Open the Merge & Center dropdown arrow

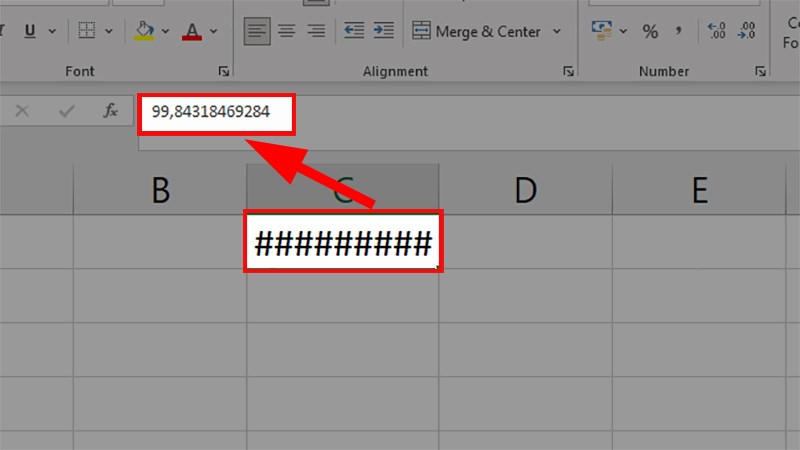pos(559,32)
